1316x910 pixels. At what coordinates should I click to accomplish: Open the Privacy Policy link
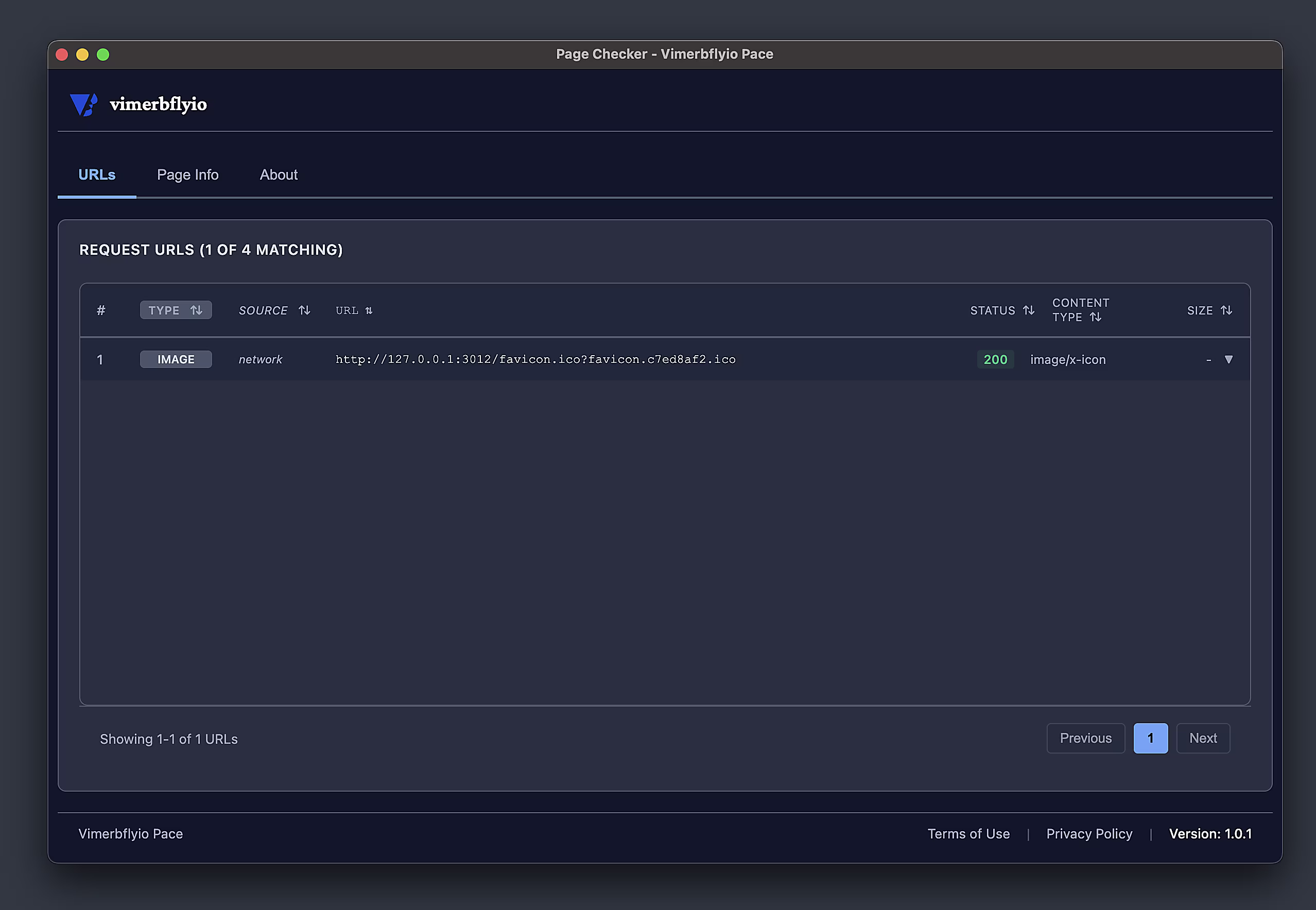(x=1088, y=834)
